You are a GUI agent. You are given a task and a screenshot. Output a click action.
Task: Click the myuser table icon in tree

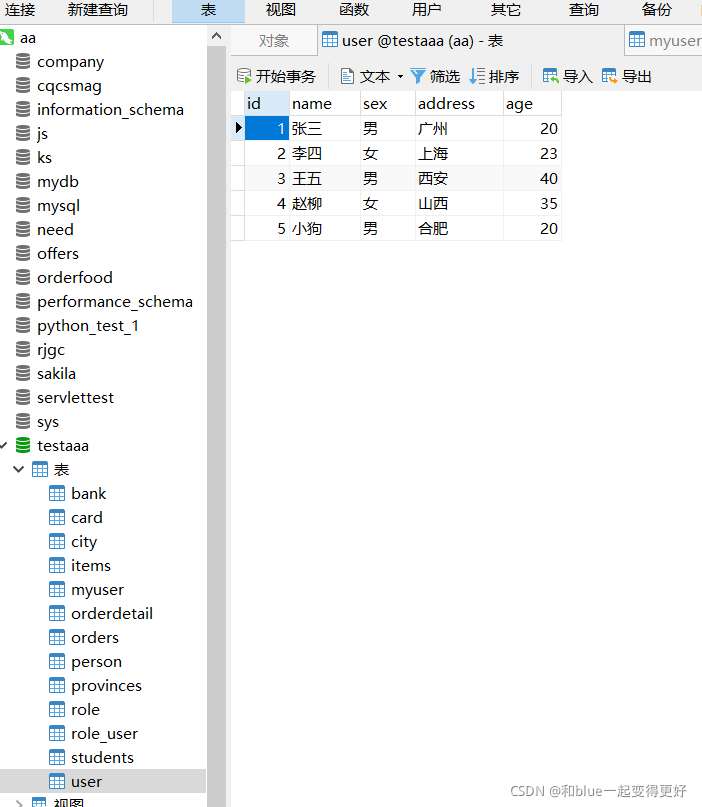tap(57, 590)
